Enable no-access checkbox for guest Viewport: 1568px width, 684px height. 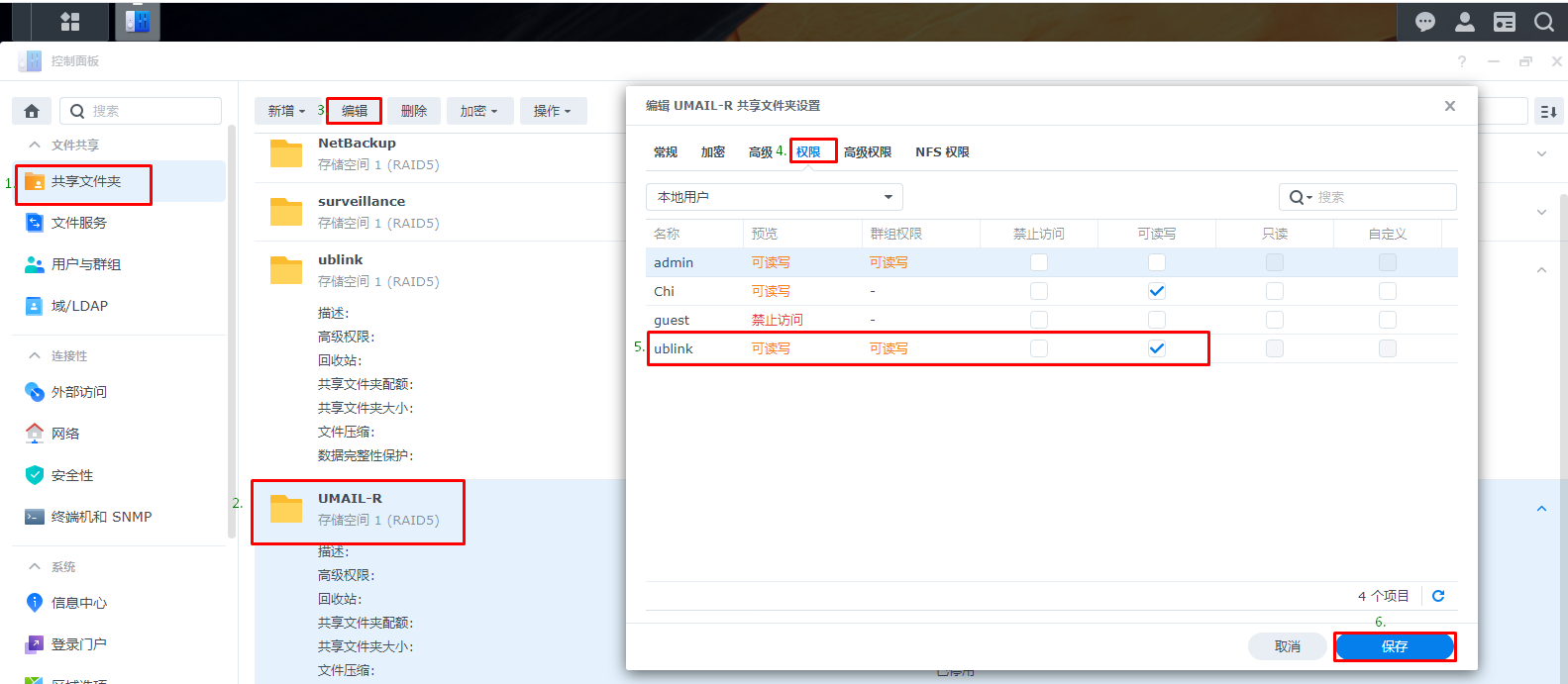click(1038, 320)
